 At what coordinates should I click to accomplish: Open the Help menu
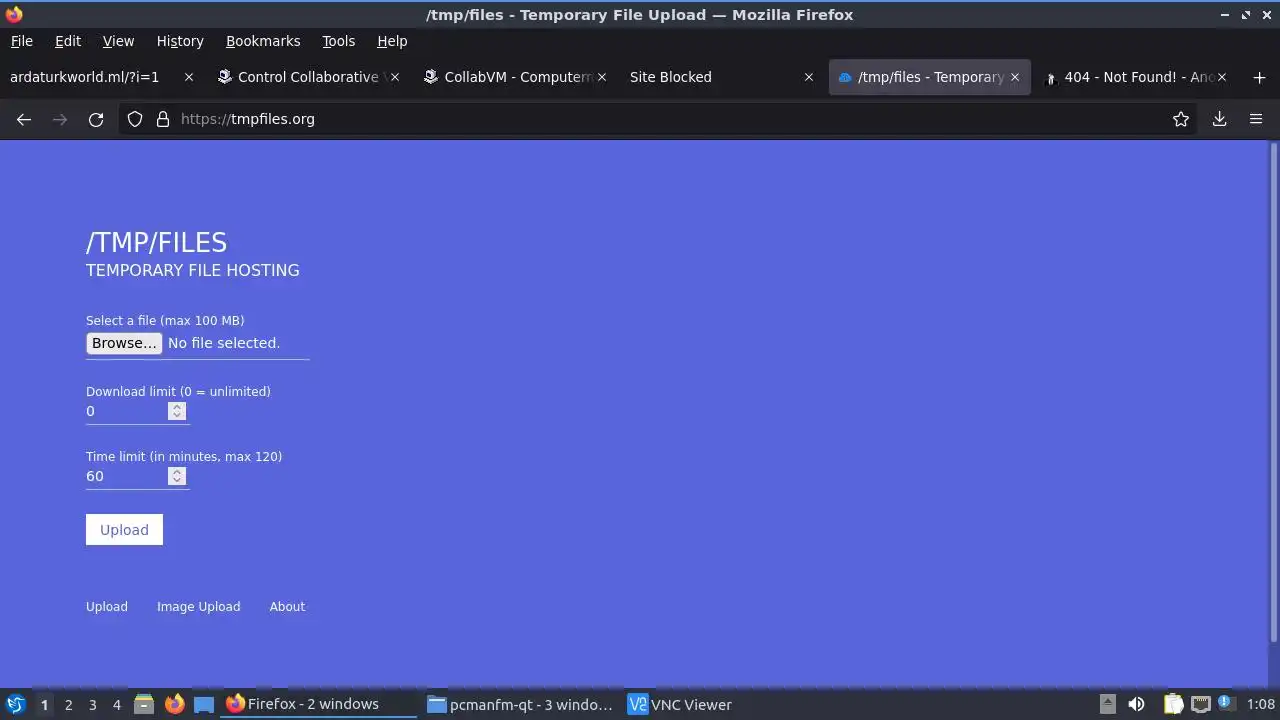pos(392,41)
